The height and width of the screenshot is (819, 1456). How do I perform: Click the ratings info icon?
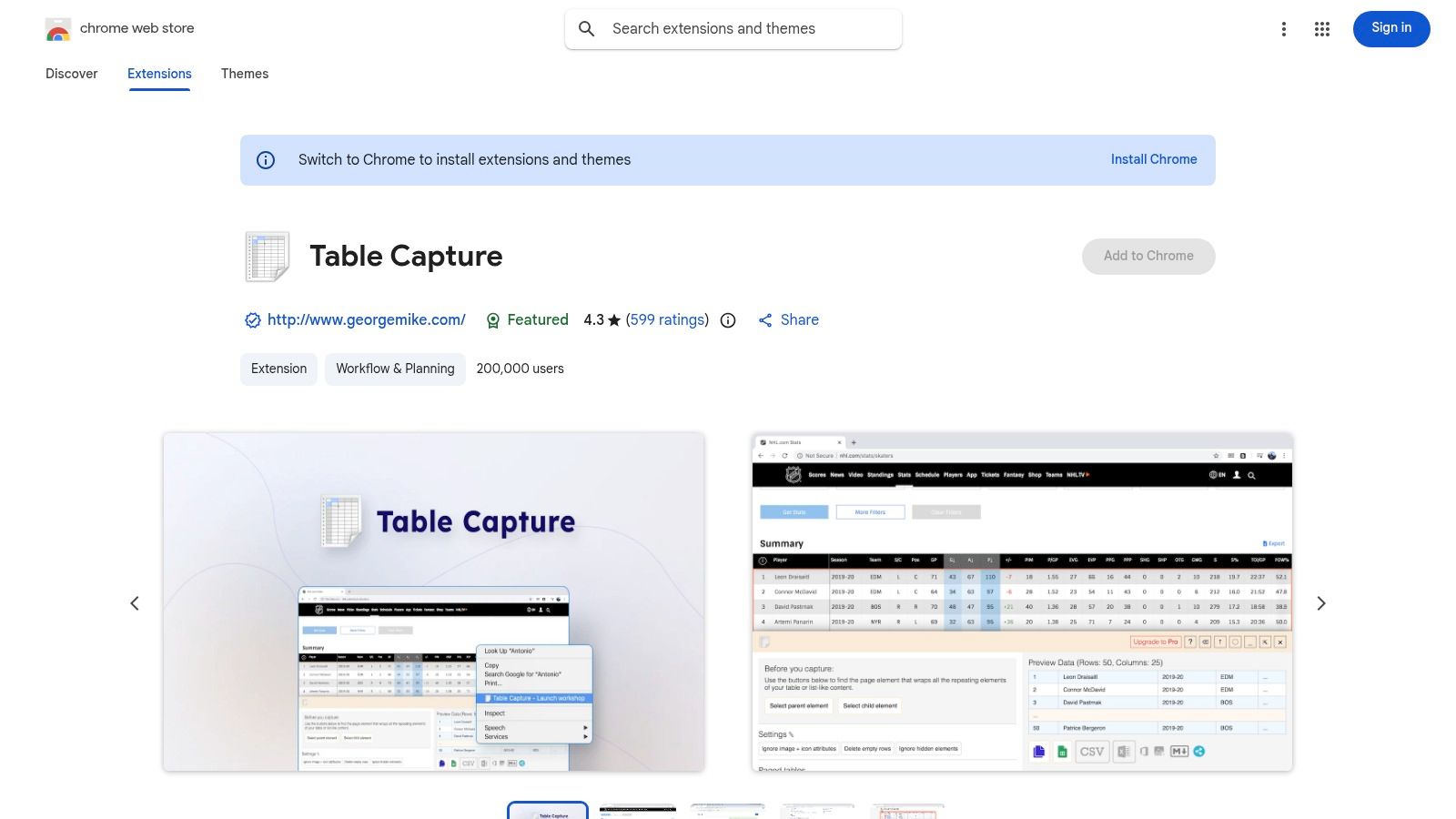pos(728,320)
